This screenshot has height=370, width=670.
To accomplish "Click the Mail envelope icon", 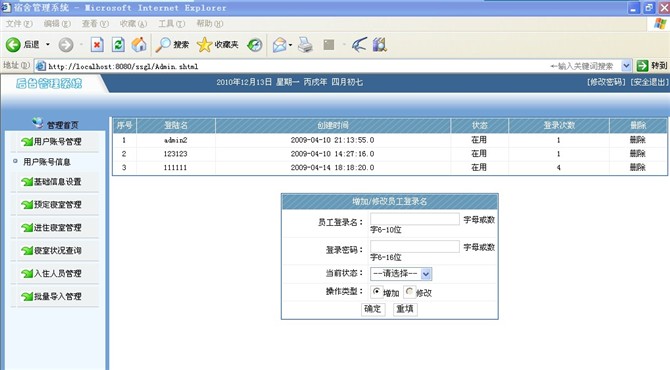I will (x=279, y=44).
